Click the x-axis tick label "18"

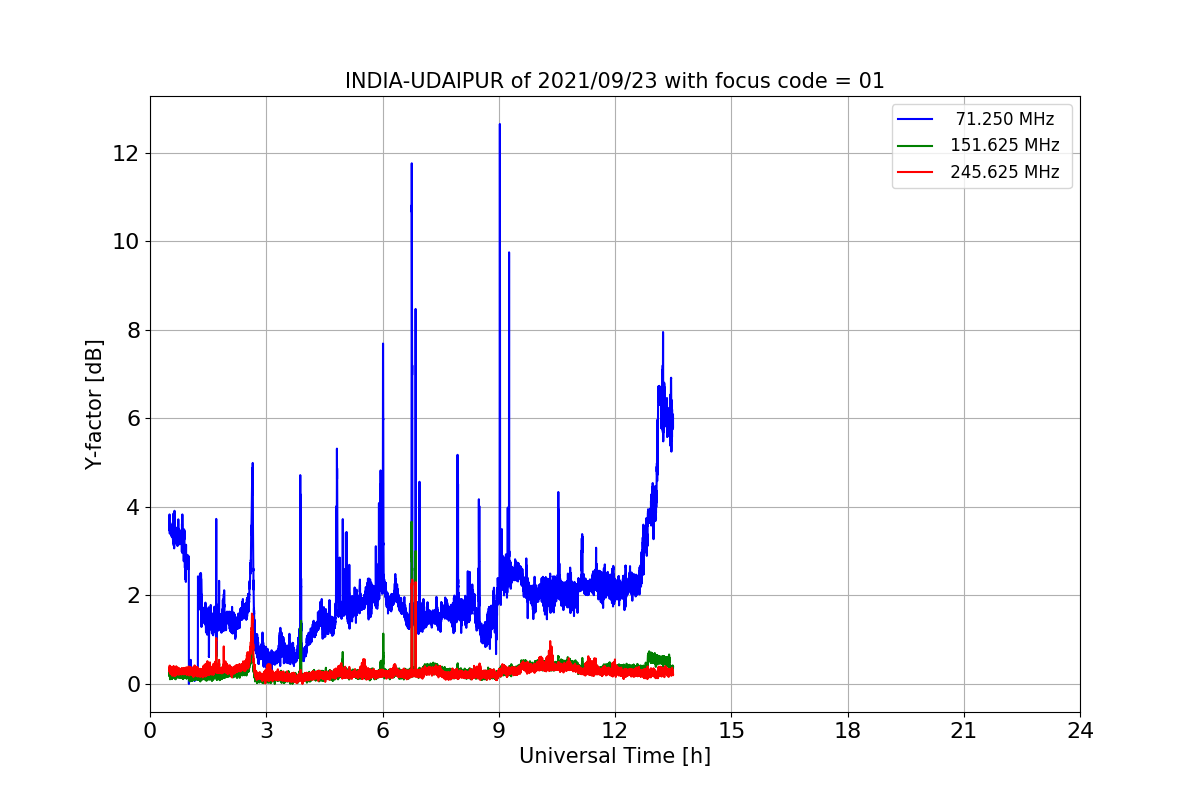847,731
